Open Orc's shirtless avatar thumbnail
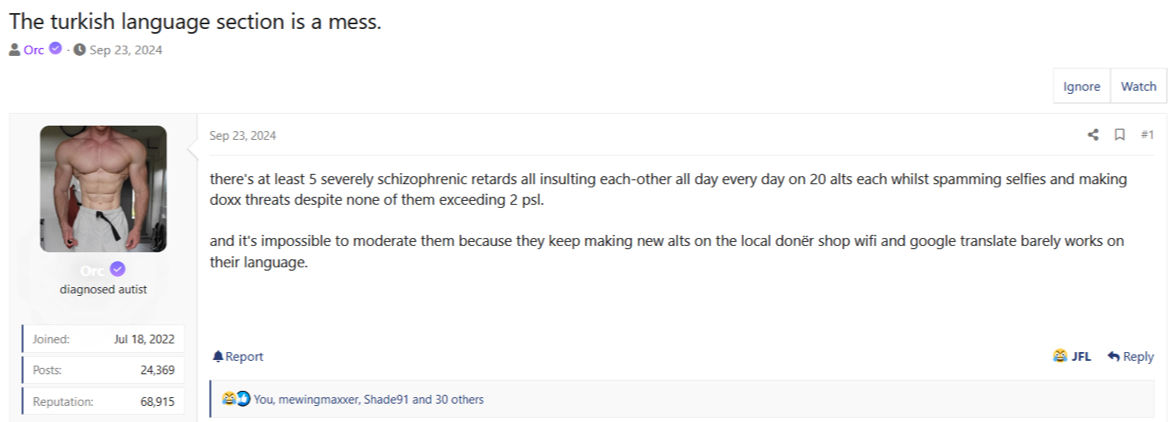The width and height of the screenshot is (1170, 422). coord(103,188)
